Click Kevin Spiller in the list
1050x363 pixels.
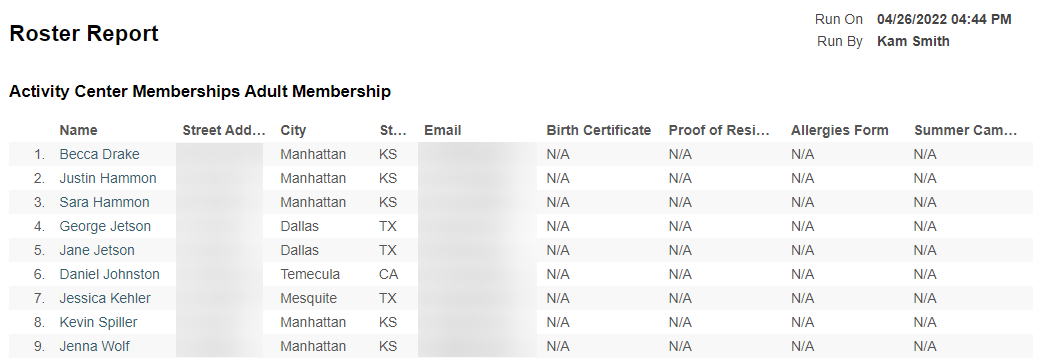(x=98, y=323)
